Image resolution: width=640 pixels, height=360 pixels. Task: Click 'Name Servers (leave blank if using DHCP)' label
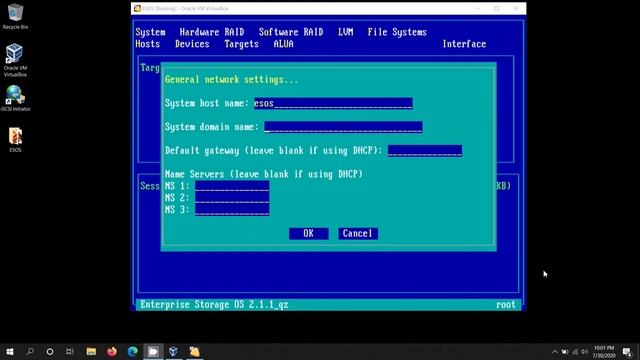click(264, 174)
